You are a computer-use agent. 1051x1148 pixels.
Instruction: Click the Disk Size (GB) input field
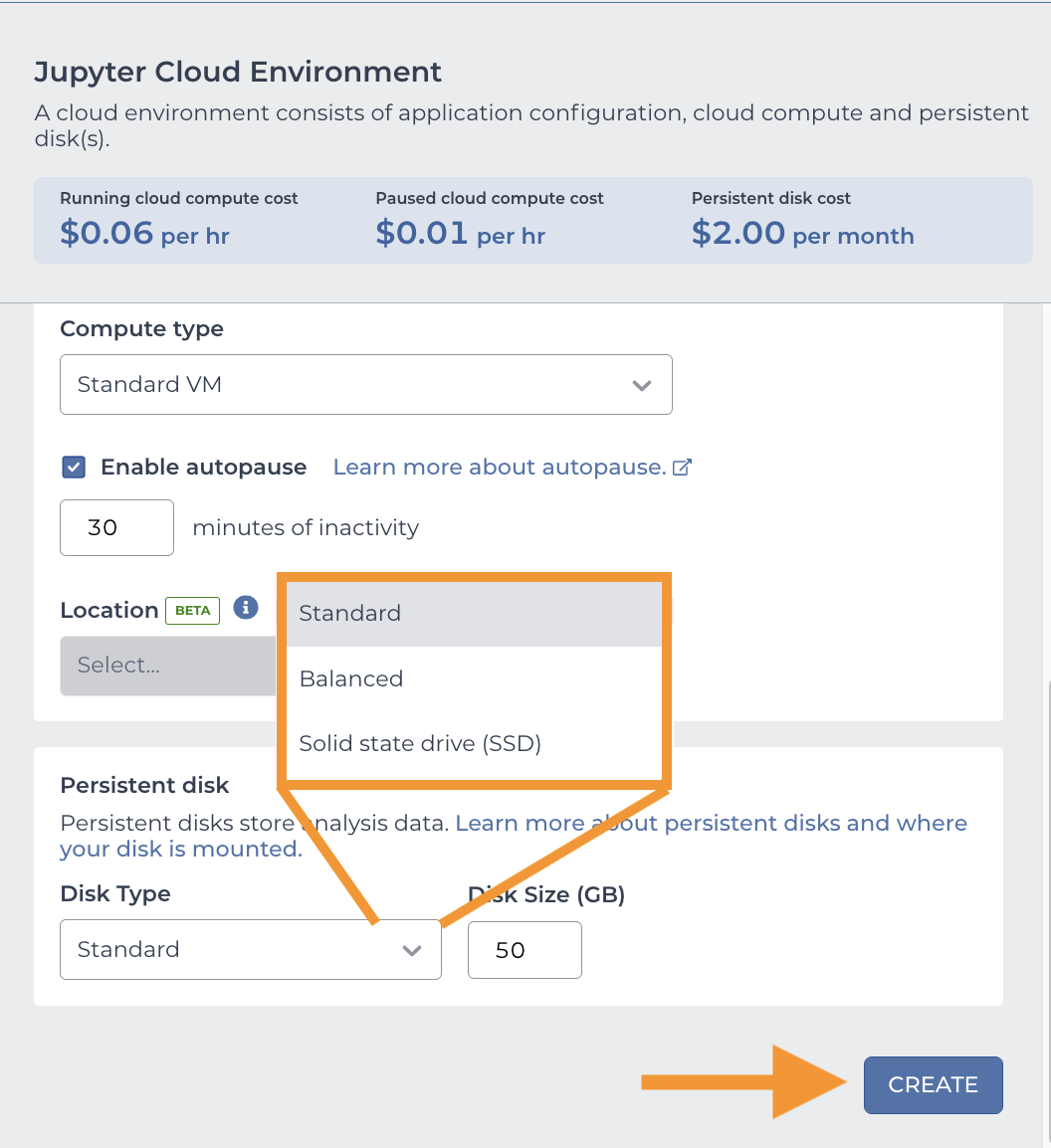tap(525, 950)
